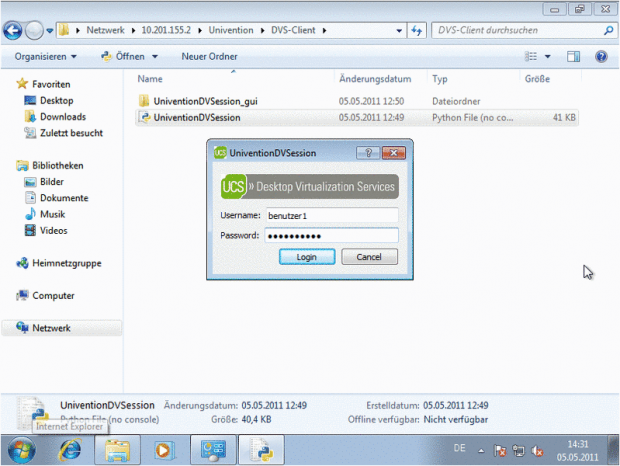Click the blue help icon in toolbar

pos(601,57)
